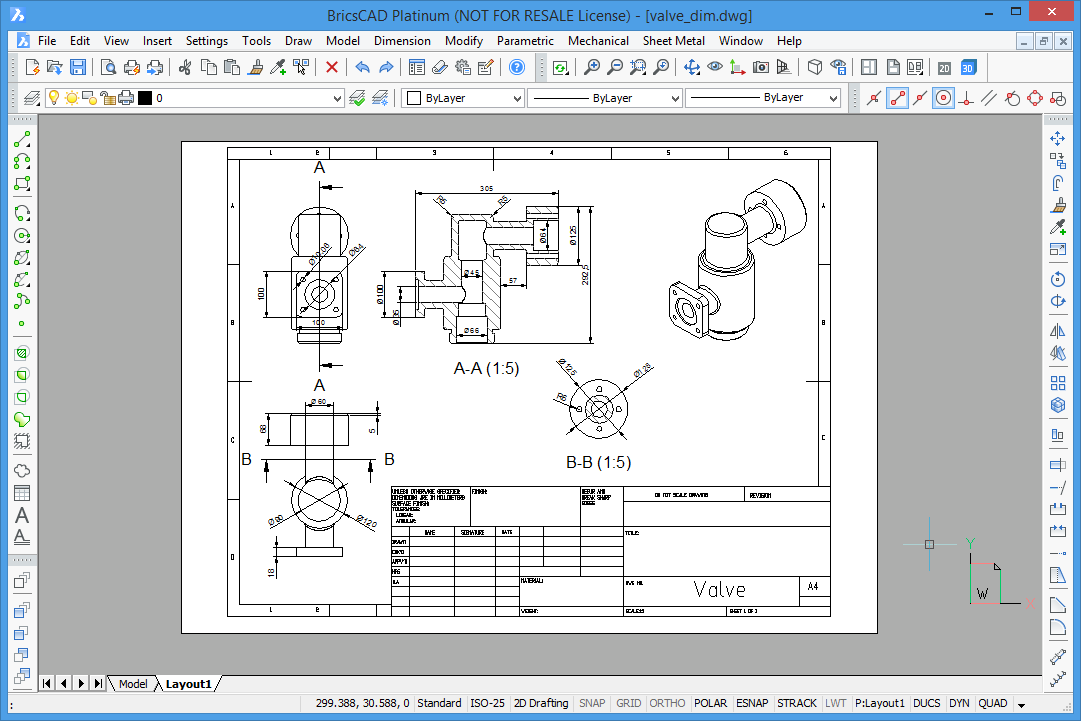Switch to the Model tab

tap(132, 684)
